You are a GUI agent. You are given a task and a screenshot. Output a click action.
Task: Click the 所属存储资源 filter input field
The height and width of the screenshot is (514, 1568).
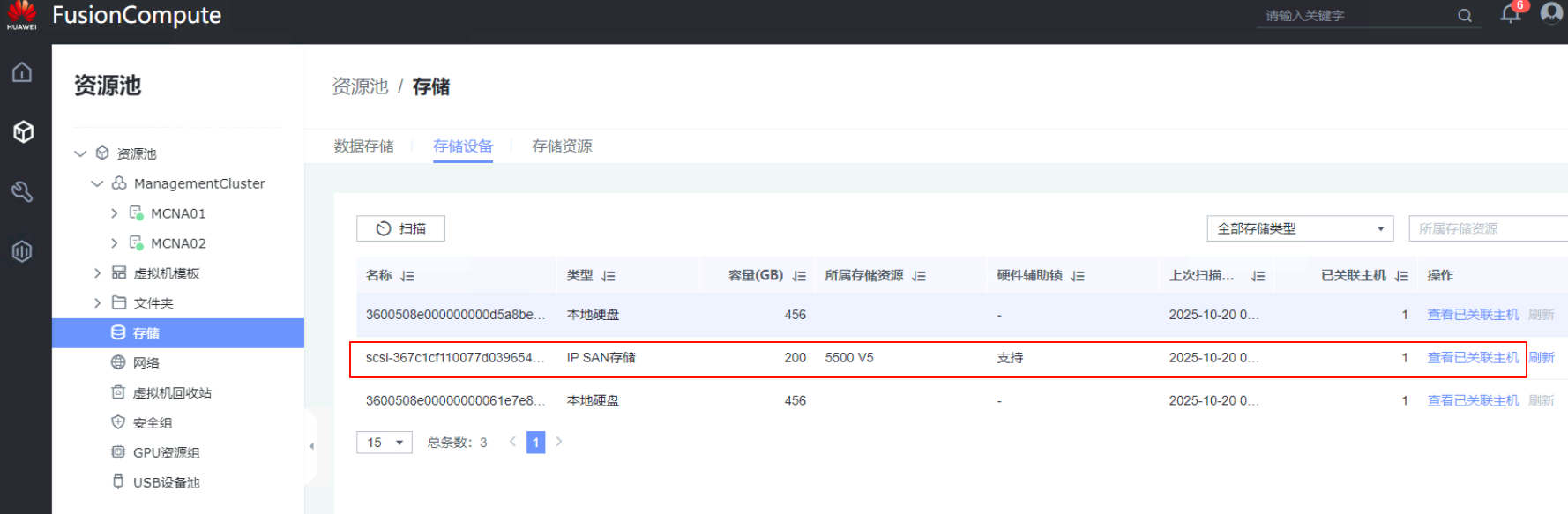tap(1486, 228)
